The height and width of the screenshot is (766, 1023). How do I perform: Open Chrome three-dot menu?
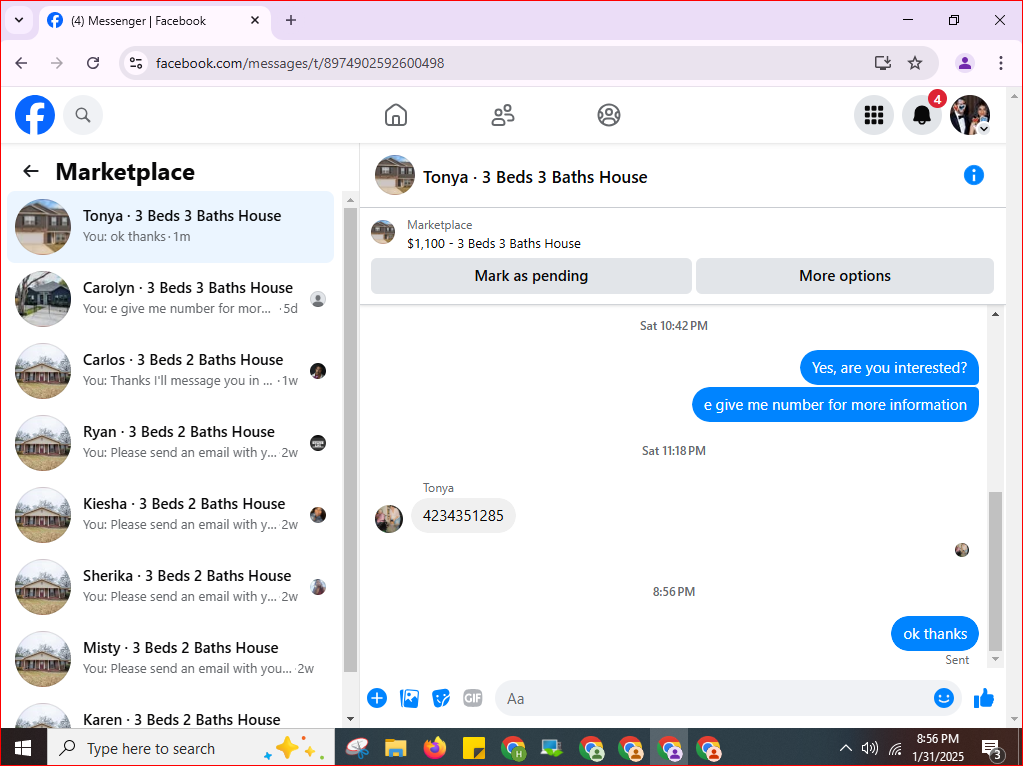[1001, 63]
